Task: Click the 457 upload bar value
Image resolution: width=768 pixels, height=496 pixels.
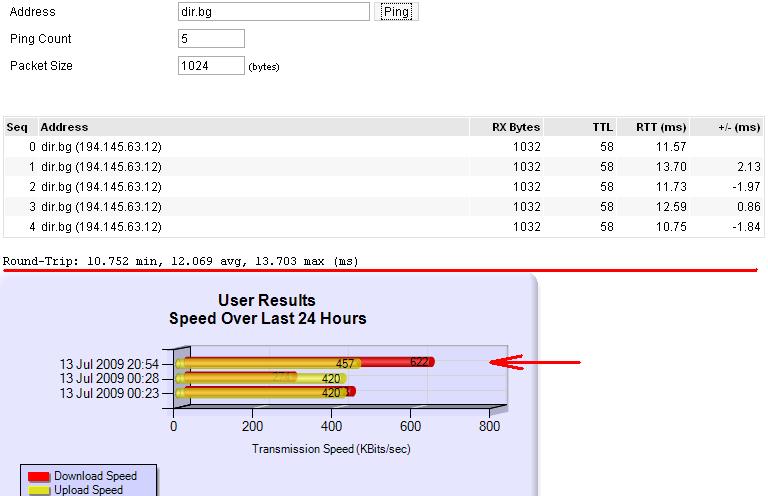Action: point(346,364)
